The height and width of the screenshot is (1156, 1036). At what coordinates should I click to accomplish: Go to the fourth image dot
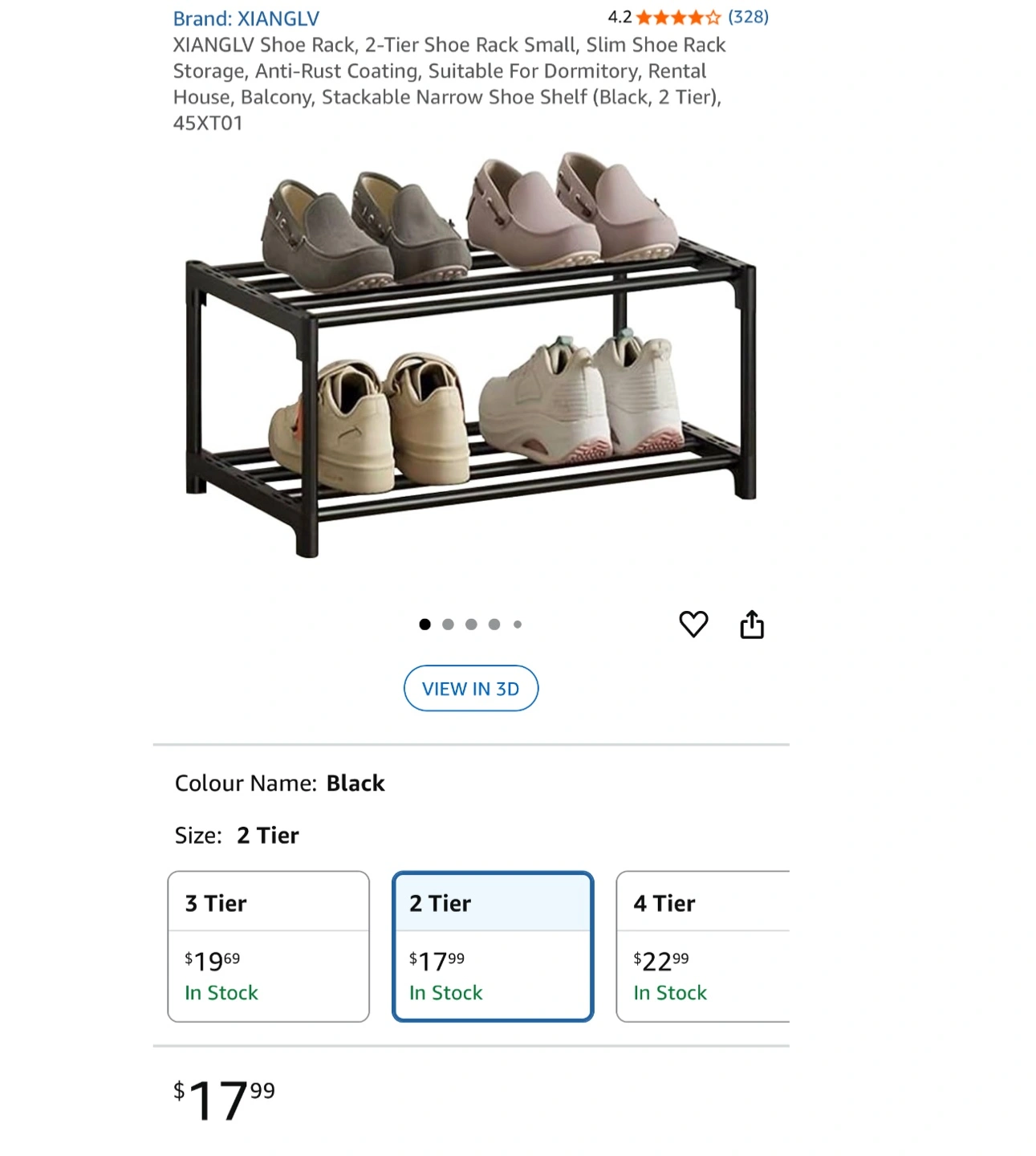pos(494,624)
